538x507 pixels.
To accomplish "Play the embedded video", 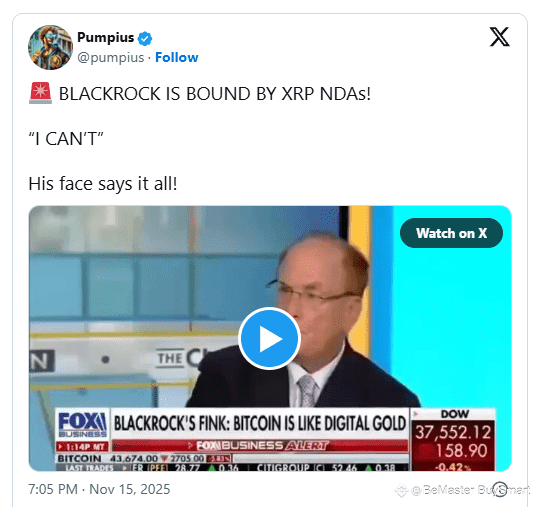I will point(269,338).
